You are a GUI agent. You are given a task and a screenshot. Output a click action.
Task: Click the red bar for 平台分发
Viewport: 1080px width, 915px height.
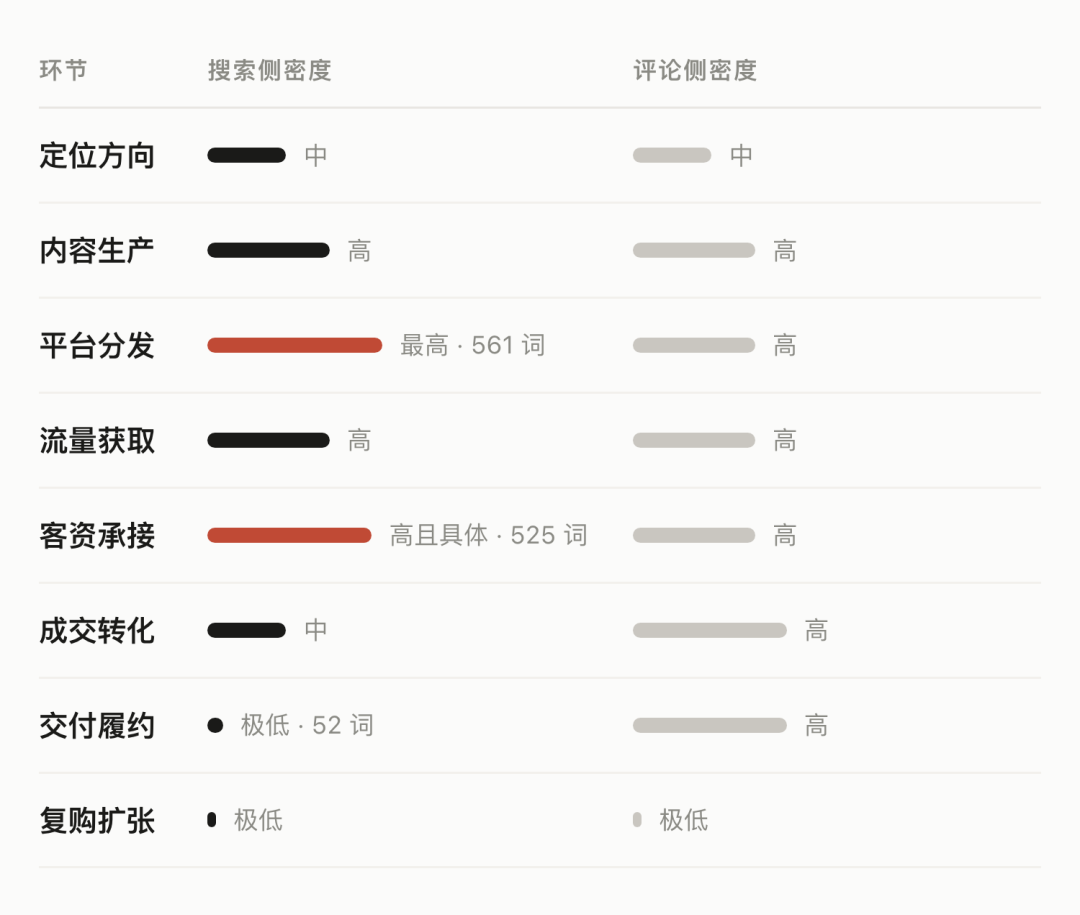pos(295,345)
